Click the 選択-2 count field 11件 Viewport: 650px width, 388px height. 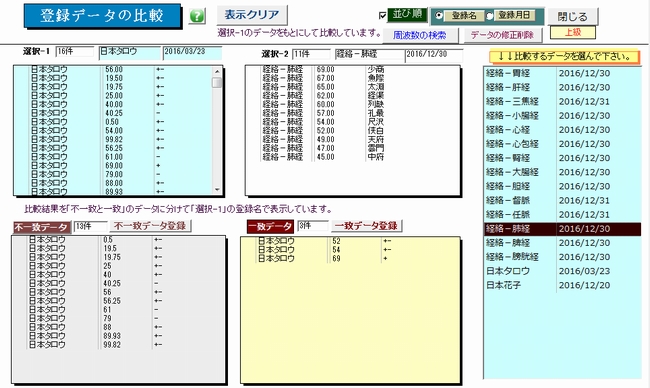click(x=311, y=54)
